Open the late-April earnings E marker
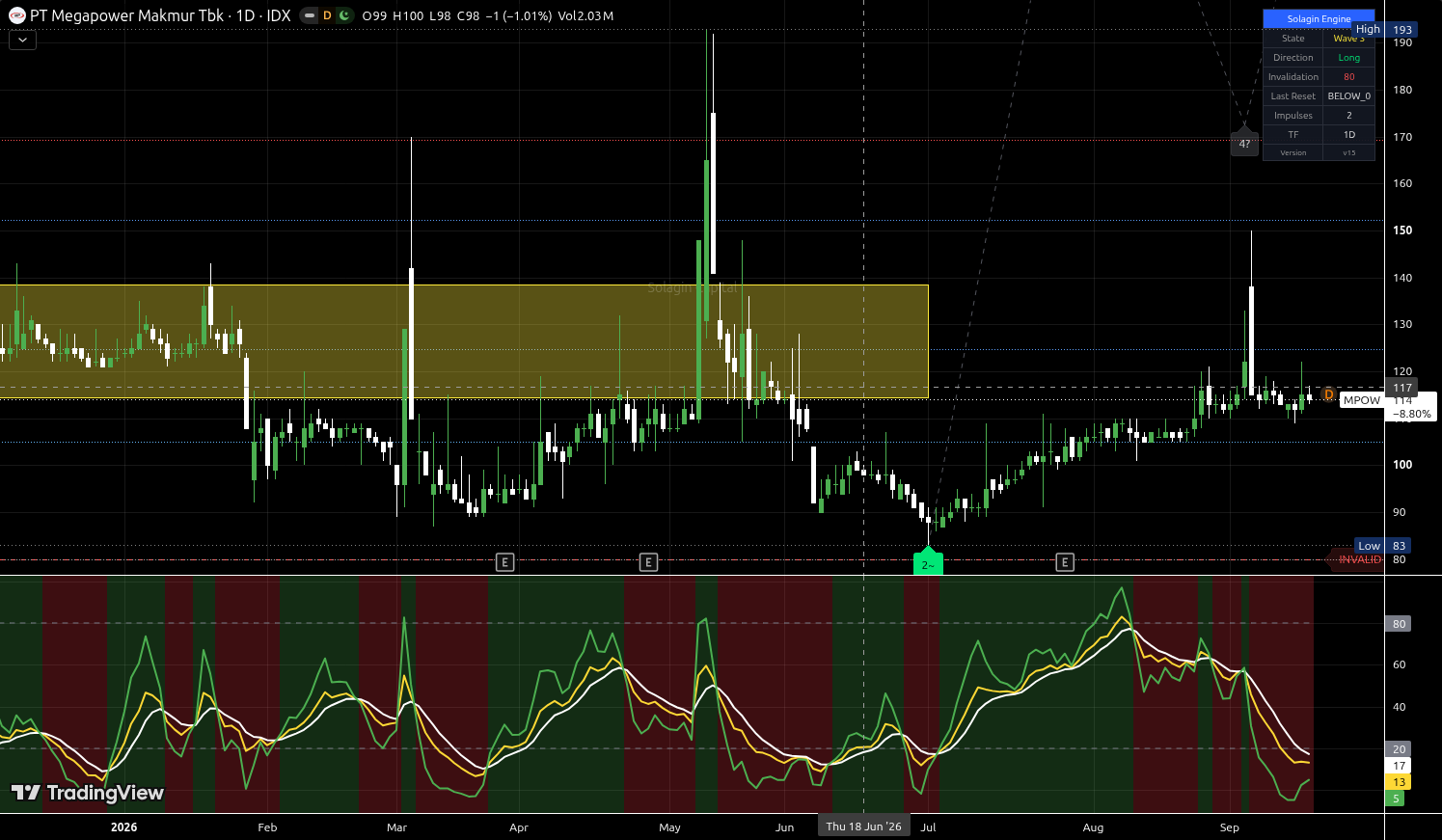The image size is (1442, 840). click(648, 561)
